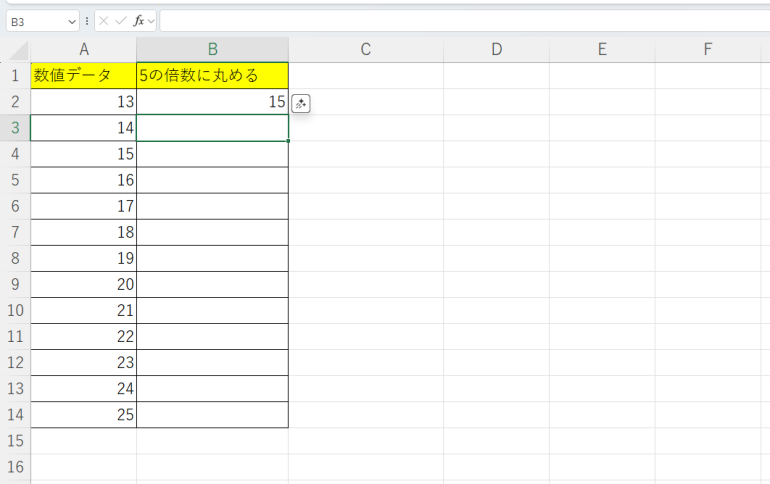Image resolution: width=770 pixels, height=484 pixels.
Task: Click cell A3 containing 14
Action: pos(83,128)
